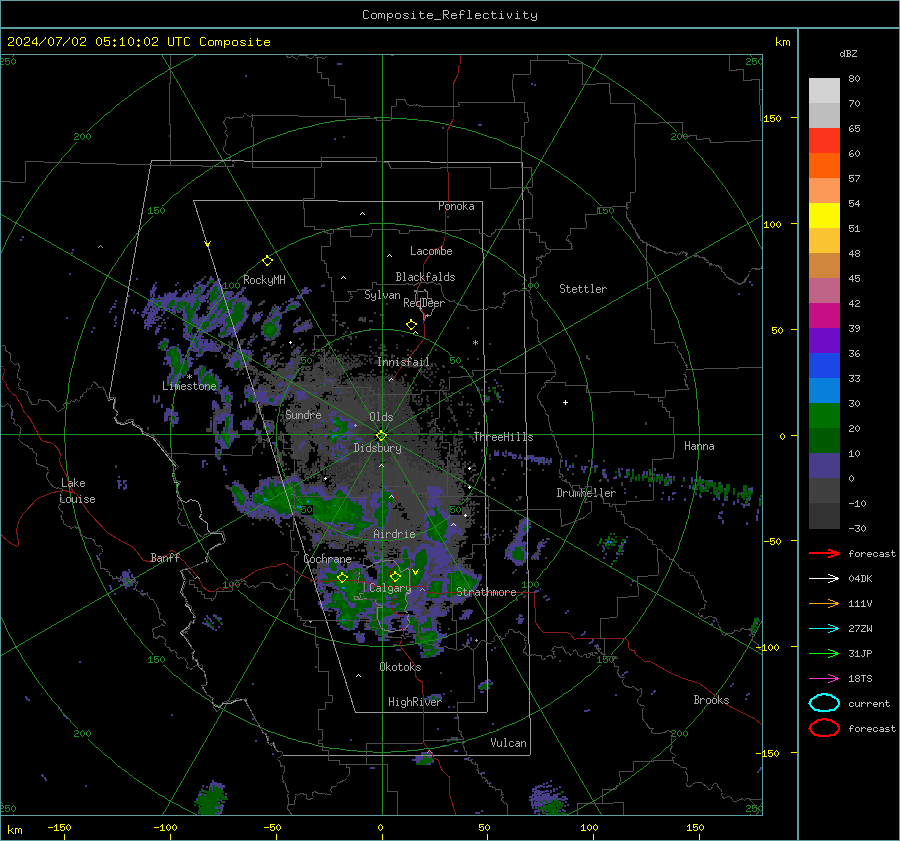This screenshot has width=900, height=841.
Task: Click the Airdrie city label
Action: pyautogui.click(x=394, y=534)
